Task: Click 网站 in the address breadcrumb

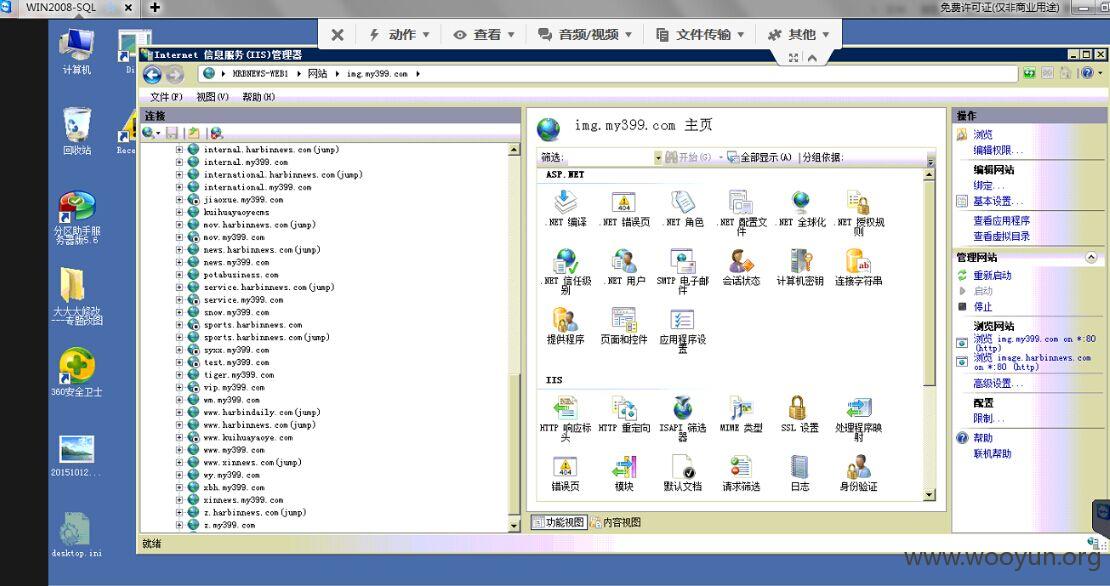Action: click(317, 74)
